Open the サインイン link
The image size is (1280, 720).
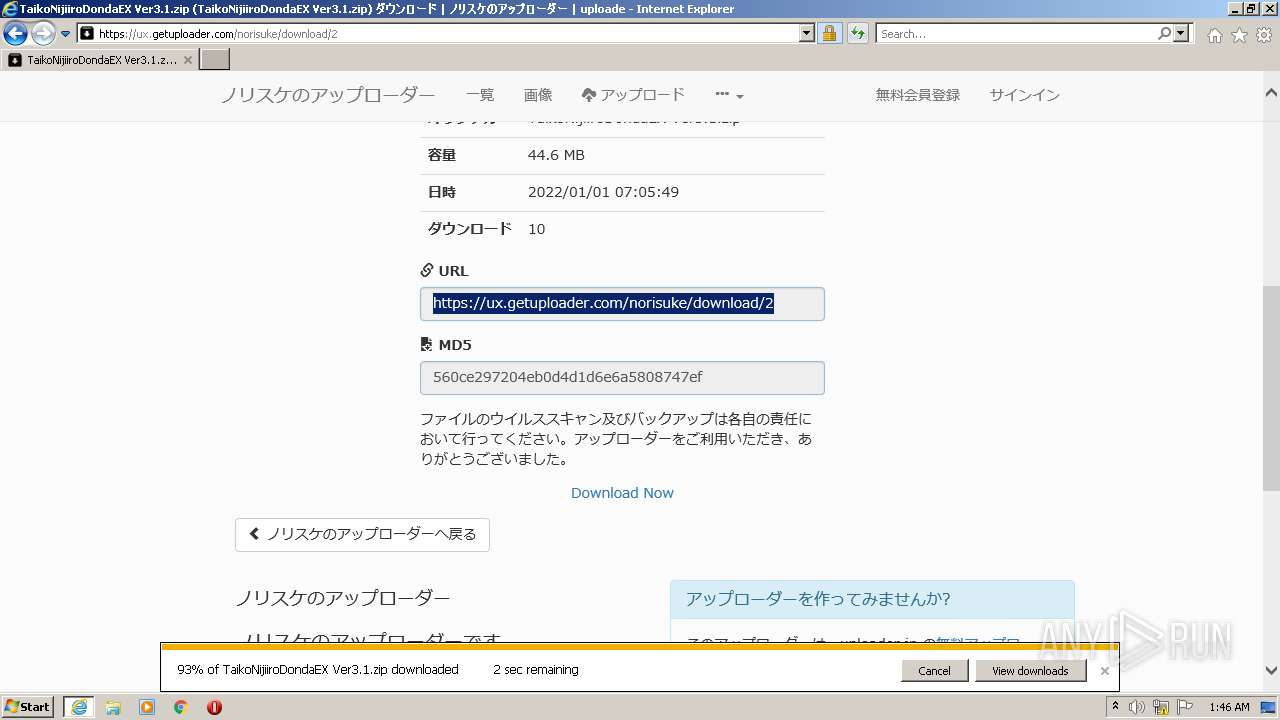(x=1025, y=95)
